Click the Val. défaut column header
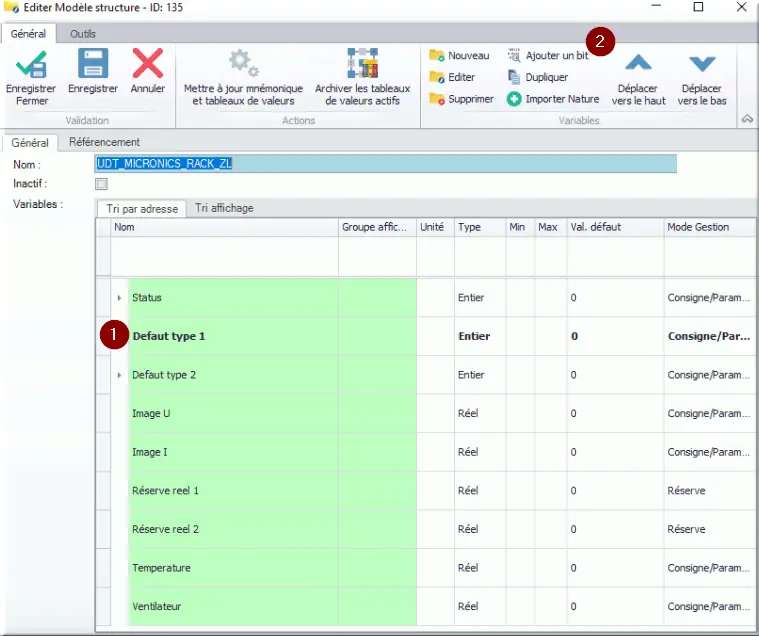The height and width of the screenshot is (636, 759). 615,227
